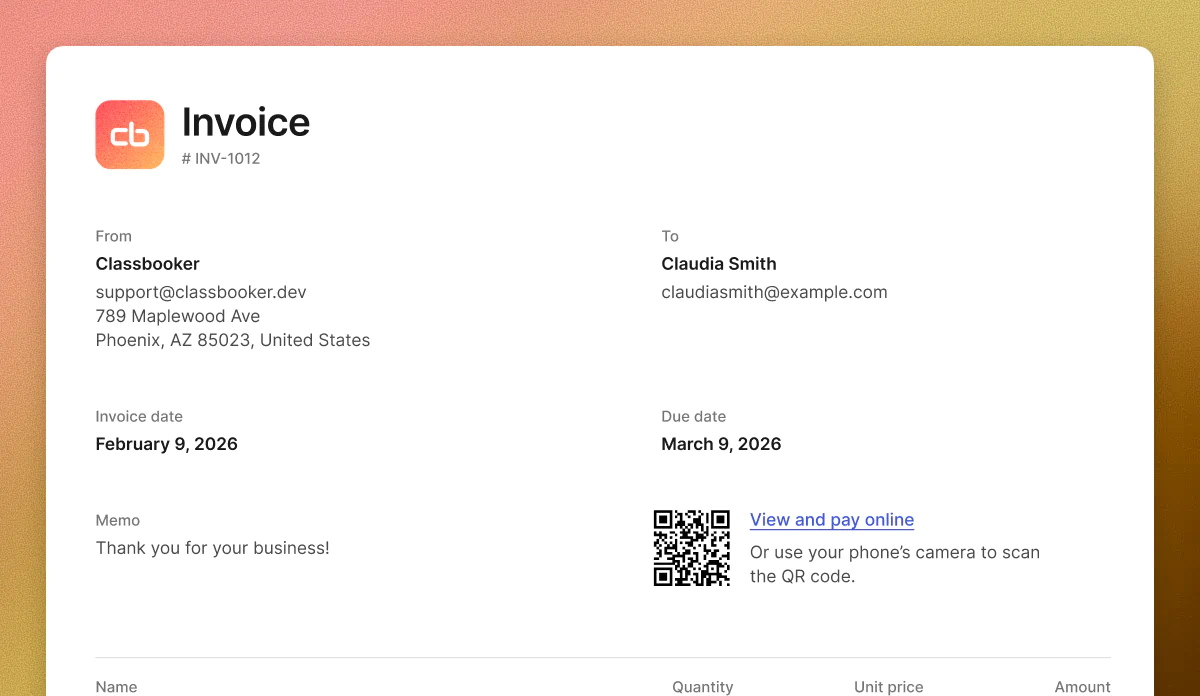The height and width of the screenshot is (696, 1200).
Task: Click the recipient name Claudia Smith
Action: 719,264
